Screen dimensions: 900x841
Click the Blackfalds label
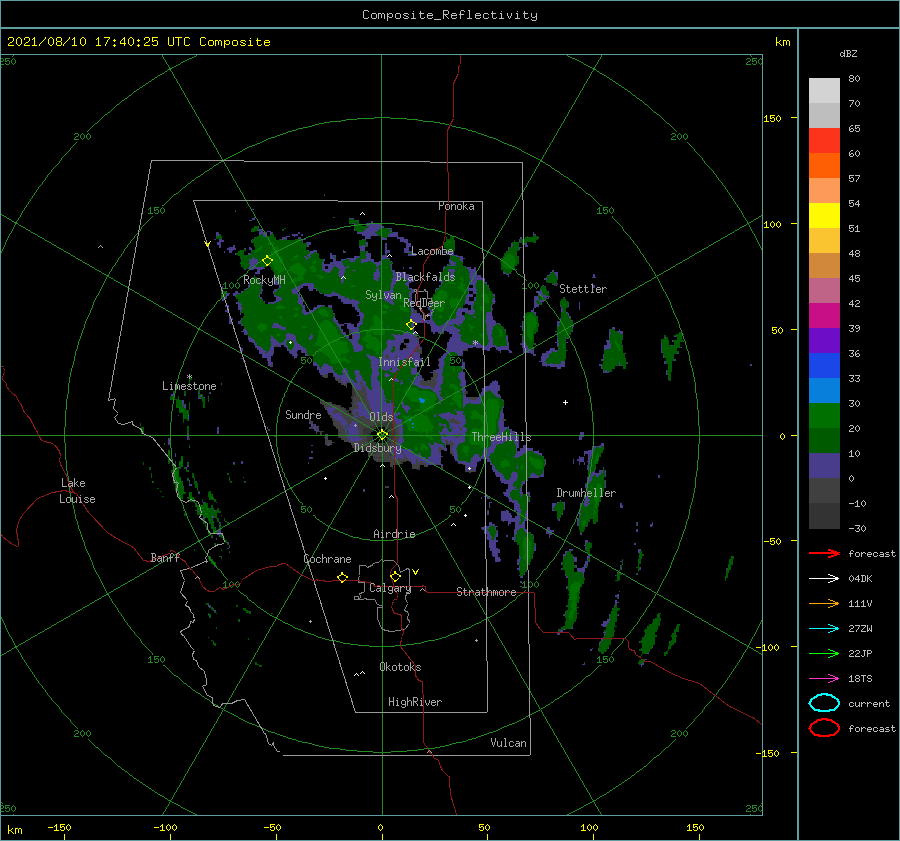point(425,277)
